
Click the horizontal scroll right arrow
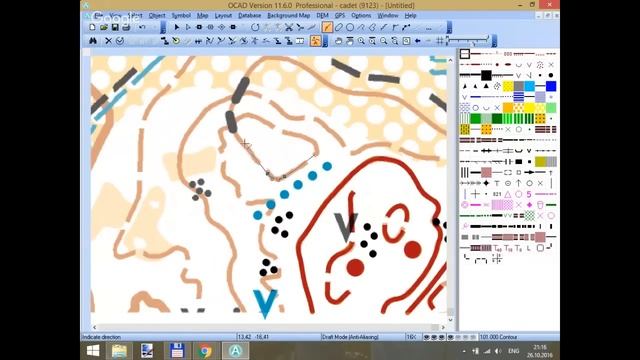(x=443, y=327)
